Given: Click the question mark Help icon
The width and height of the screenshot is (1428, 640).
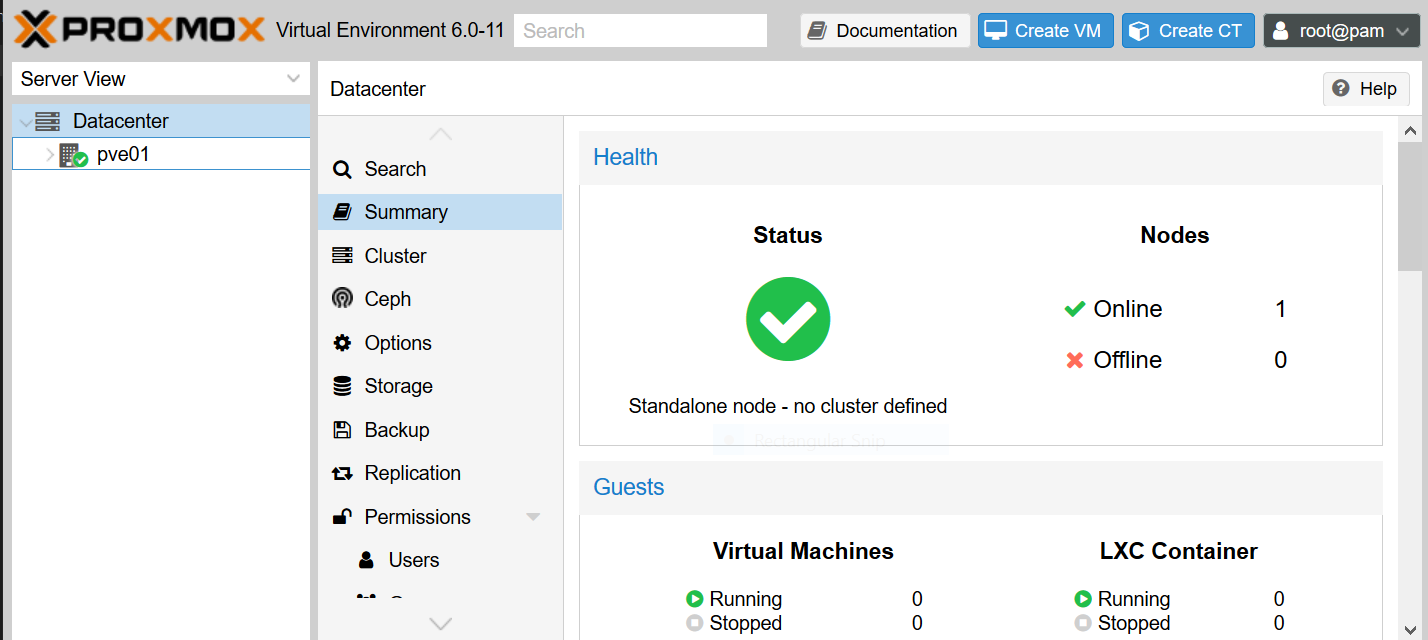Looking at the screenshot, I should point(1341,88).
